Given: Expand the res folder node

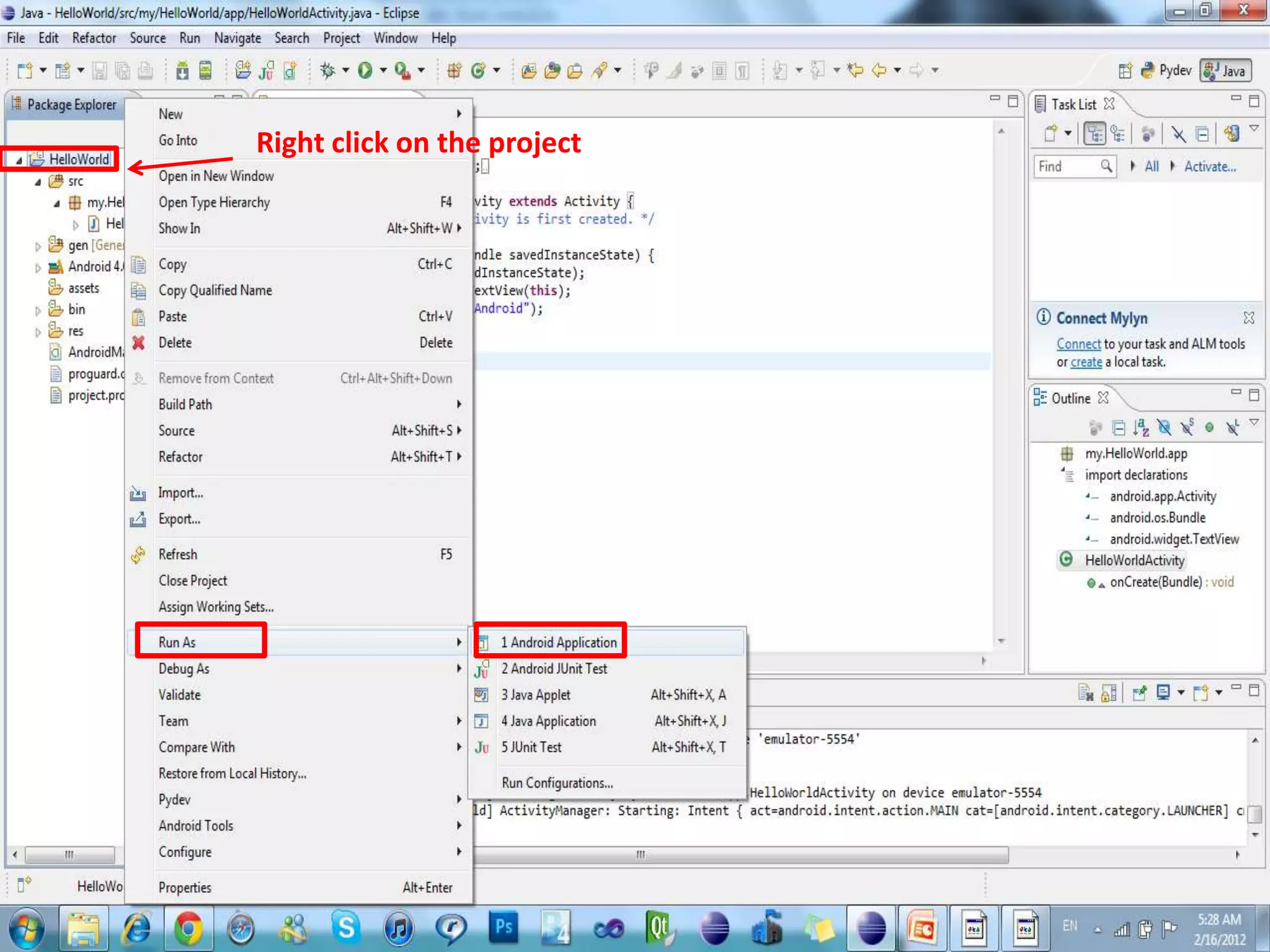Looking at the screenshot, I should click(38, 332).
